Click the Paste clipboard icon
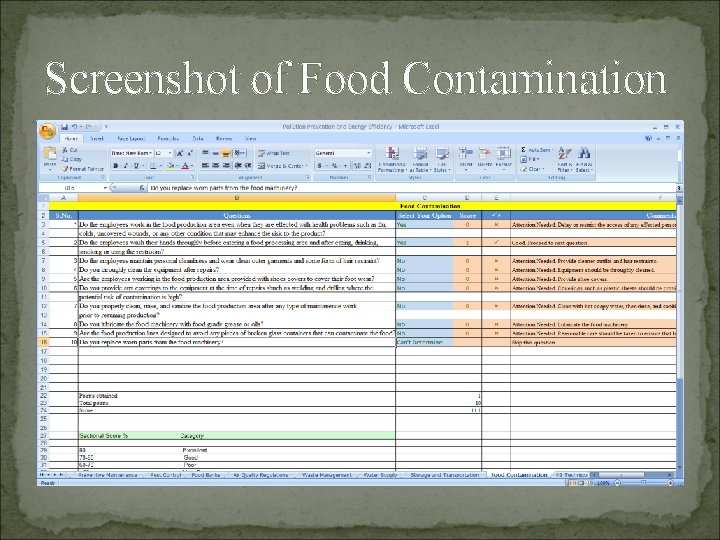This screenshot has height=540, width=720. (50, 153)
